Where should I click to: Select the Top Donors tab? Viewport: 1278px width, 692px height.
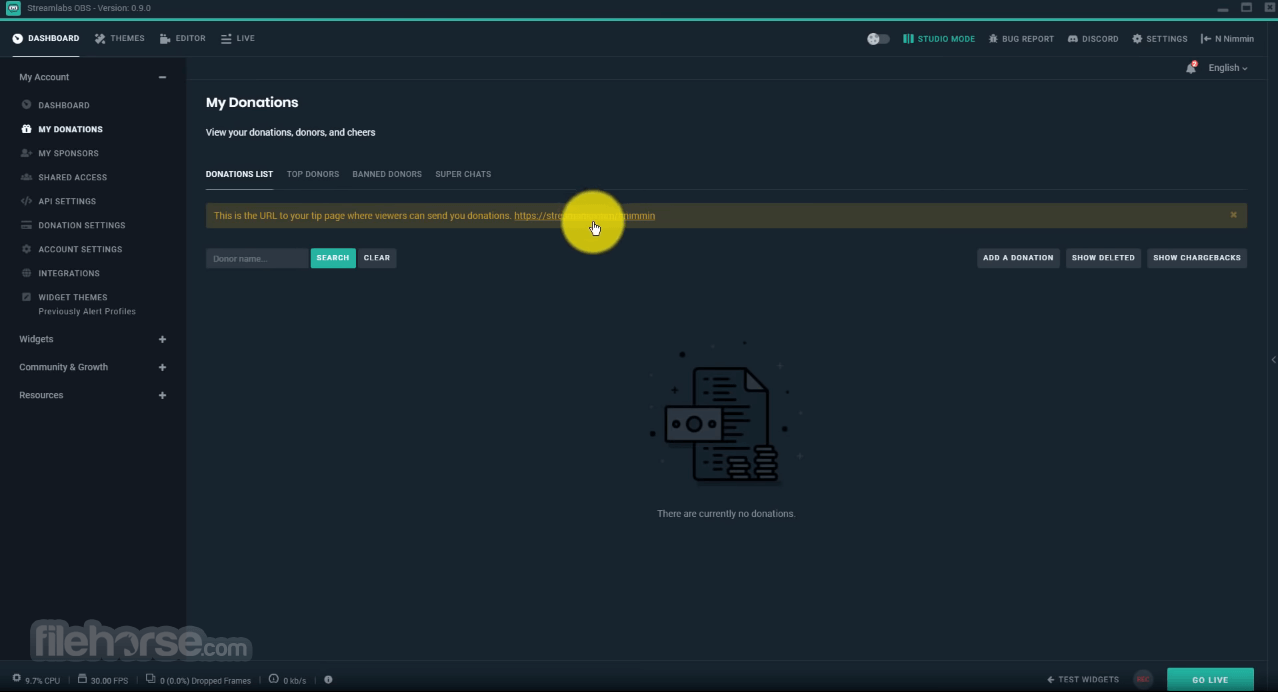(313, 174)
